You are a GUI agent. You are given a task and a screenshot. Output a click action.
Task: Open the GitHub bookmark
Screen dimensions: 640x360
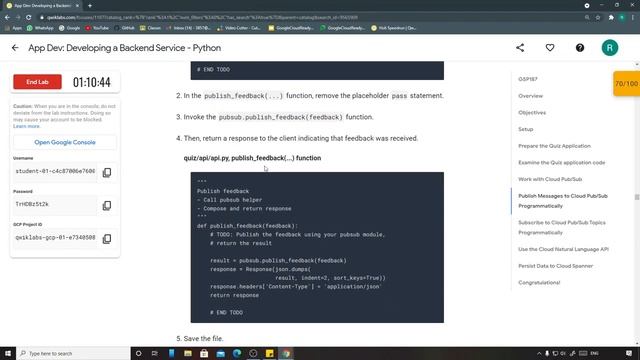tap(124, 28)
